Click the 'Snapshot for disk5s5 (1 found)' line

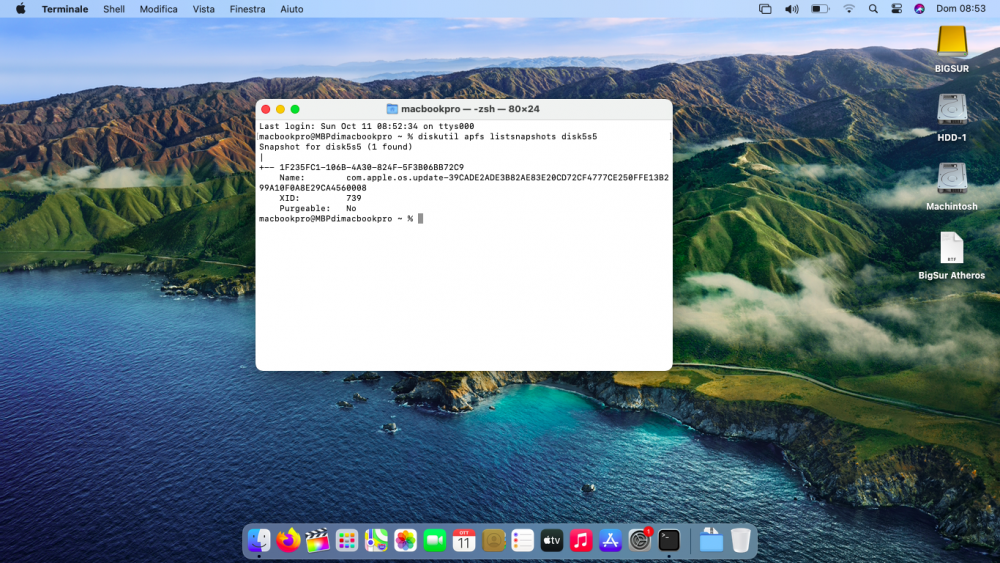coord(335,147)
